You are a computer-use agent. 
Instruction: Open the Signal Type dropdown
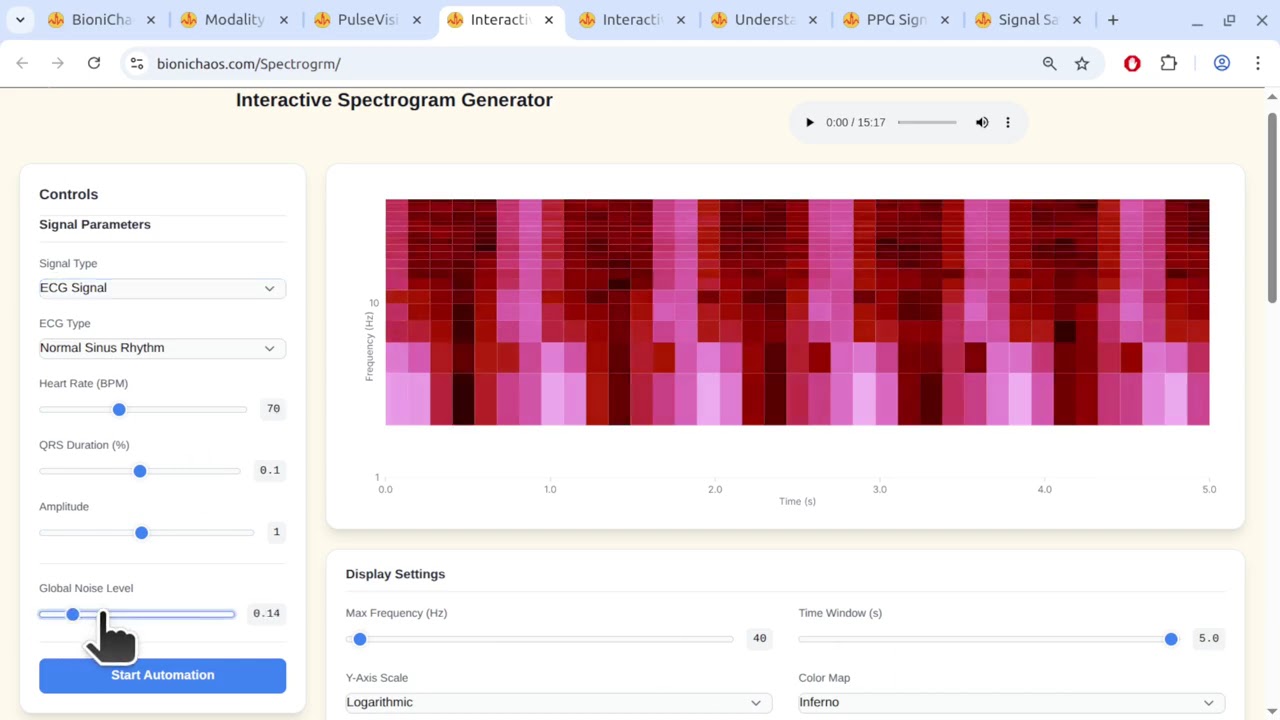coord(162,288)
